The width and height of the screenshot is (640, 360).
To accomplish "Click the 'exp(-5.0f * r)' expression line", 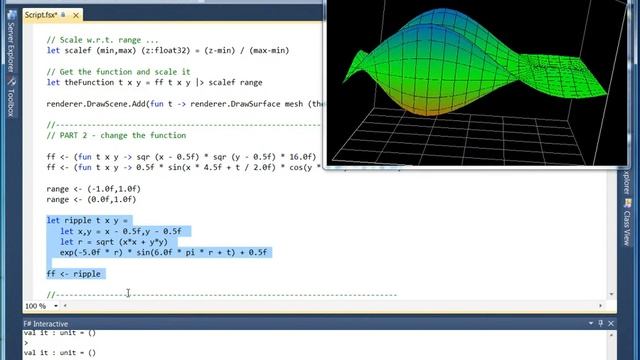I will point(164,253).
